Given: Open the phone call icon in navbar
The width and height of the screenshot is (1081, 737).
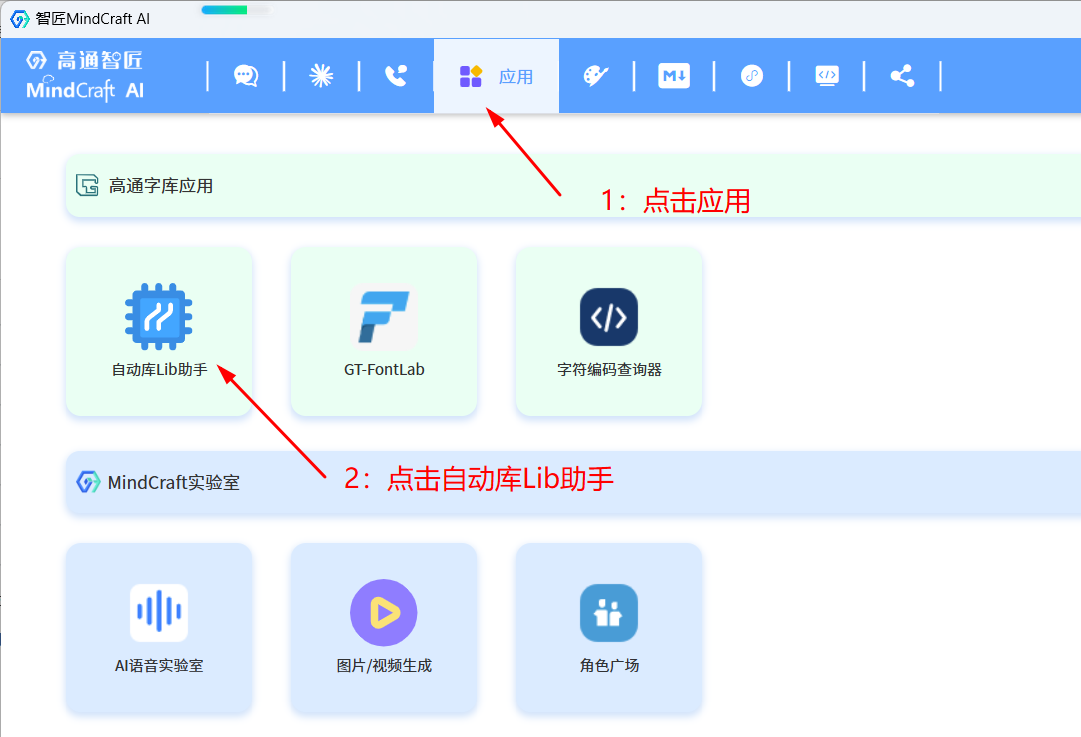Looking at the screenshot, I should pyautogui.click(x=396, y=76).
